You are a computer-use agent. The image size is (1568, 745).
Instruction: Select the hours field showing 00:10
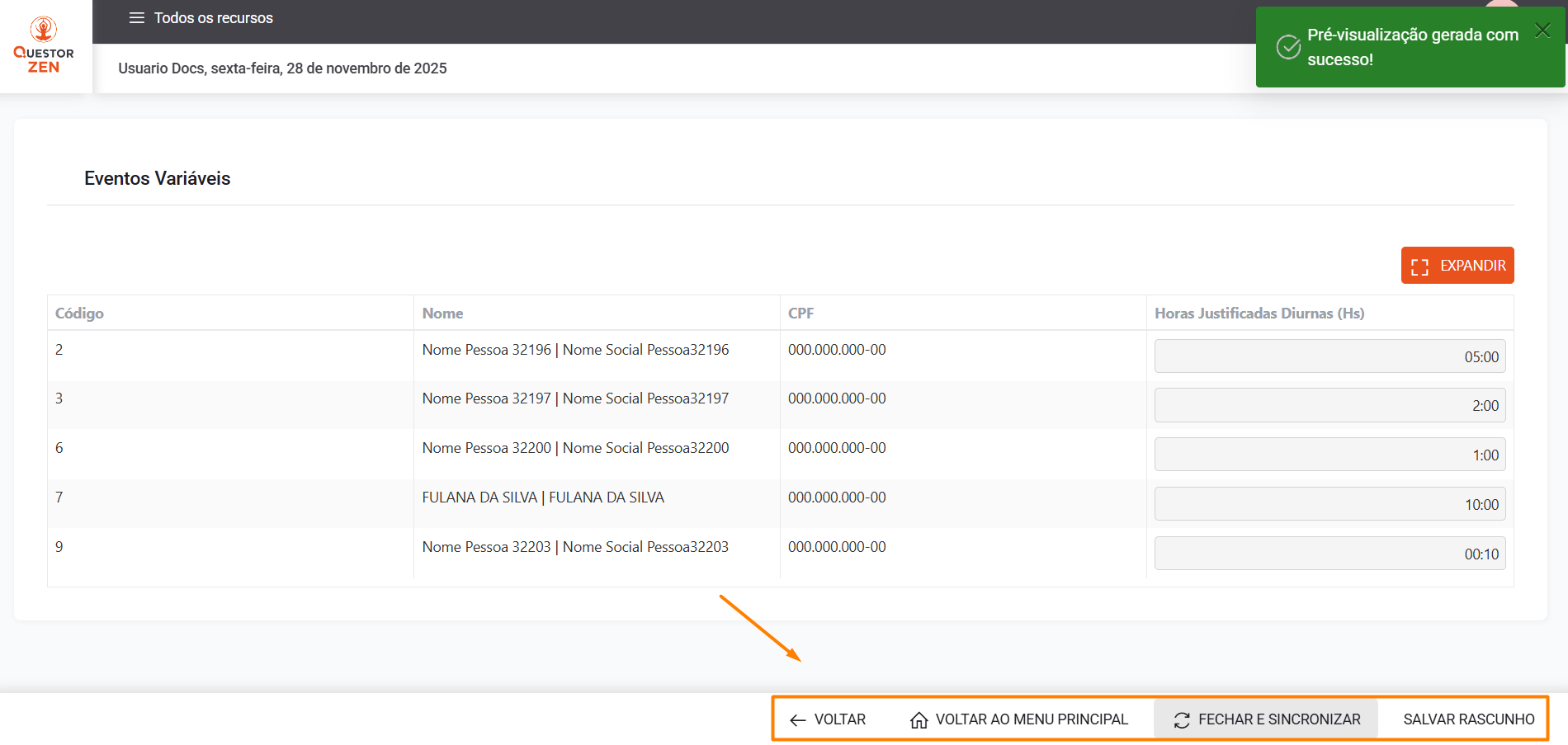coord(1329,554)
